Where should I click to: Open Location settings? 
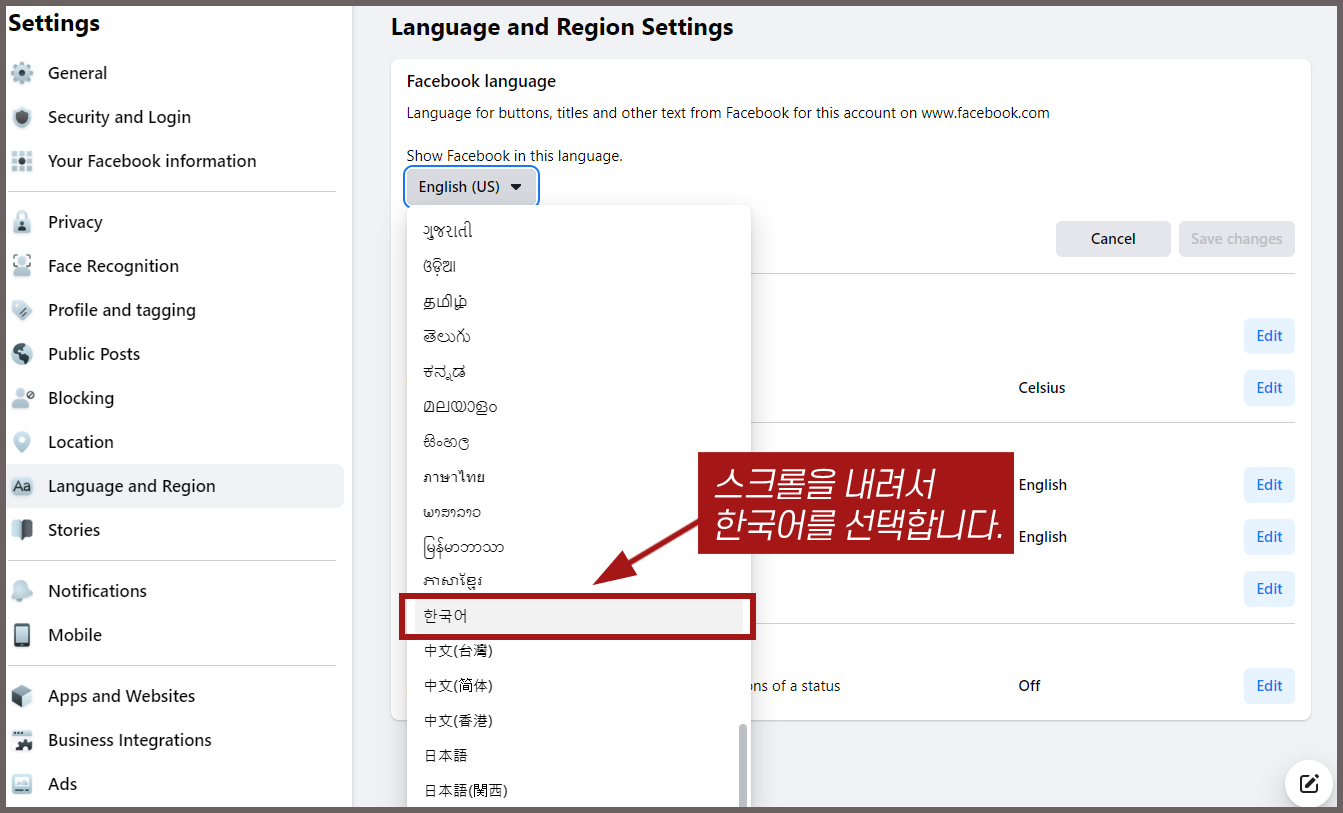(x=175, y=442)
